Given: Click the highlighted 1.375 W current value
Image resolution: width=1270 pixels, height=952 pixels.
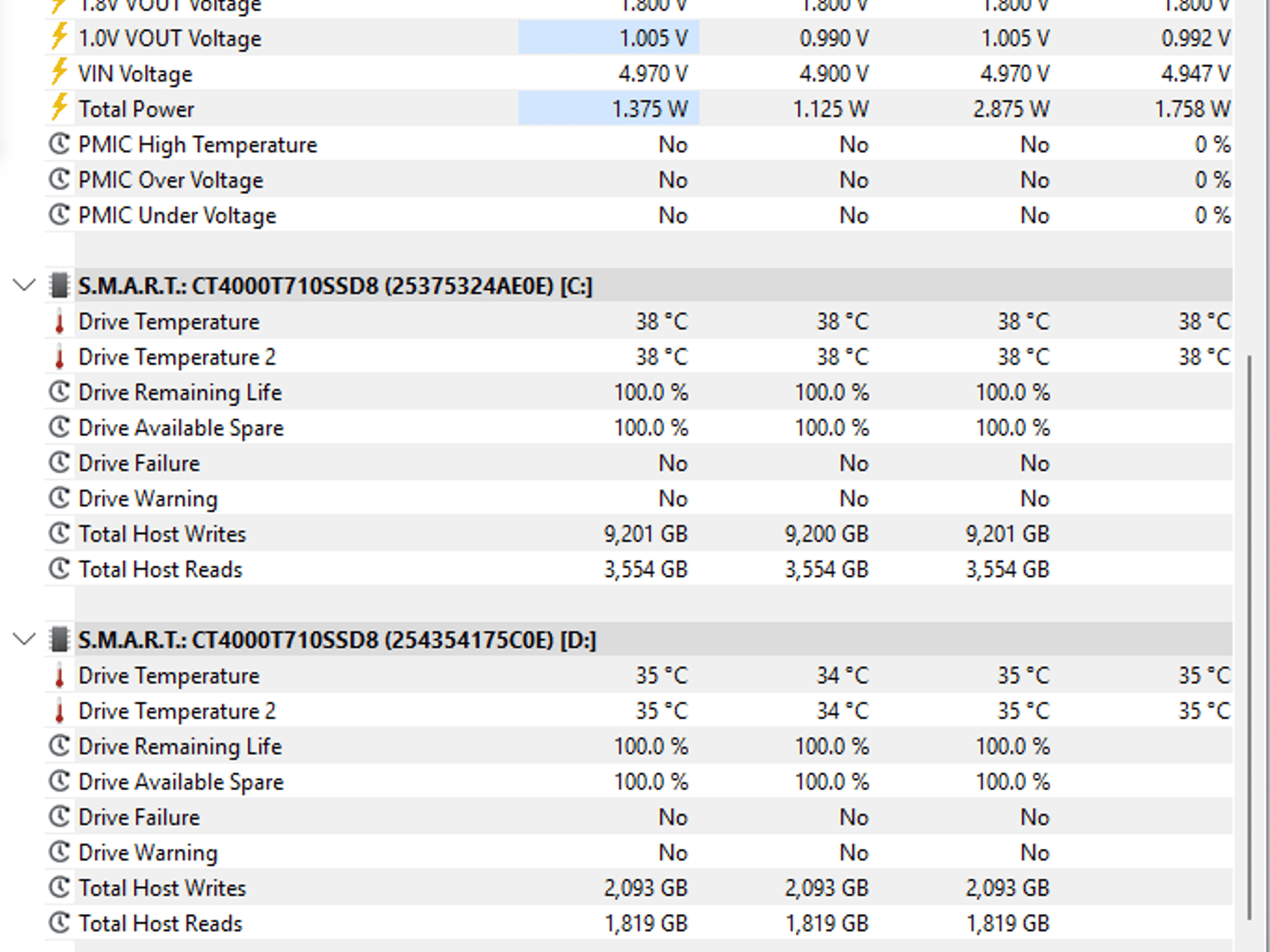Looking at the screenshot, I should pyautogui.click(x=650, y=108).
